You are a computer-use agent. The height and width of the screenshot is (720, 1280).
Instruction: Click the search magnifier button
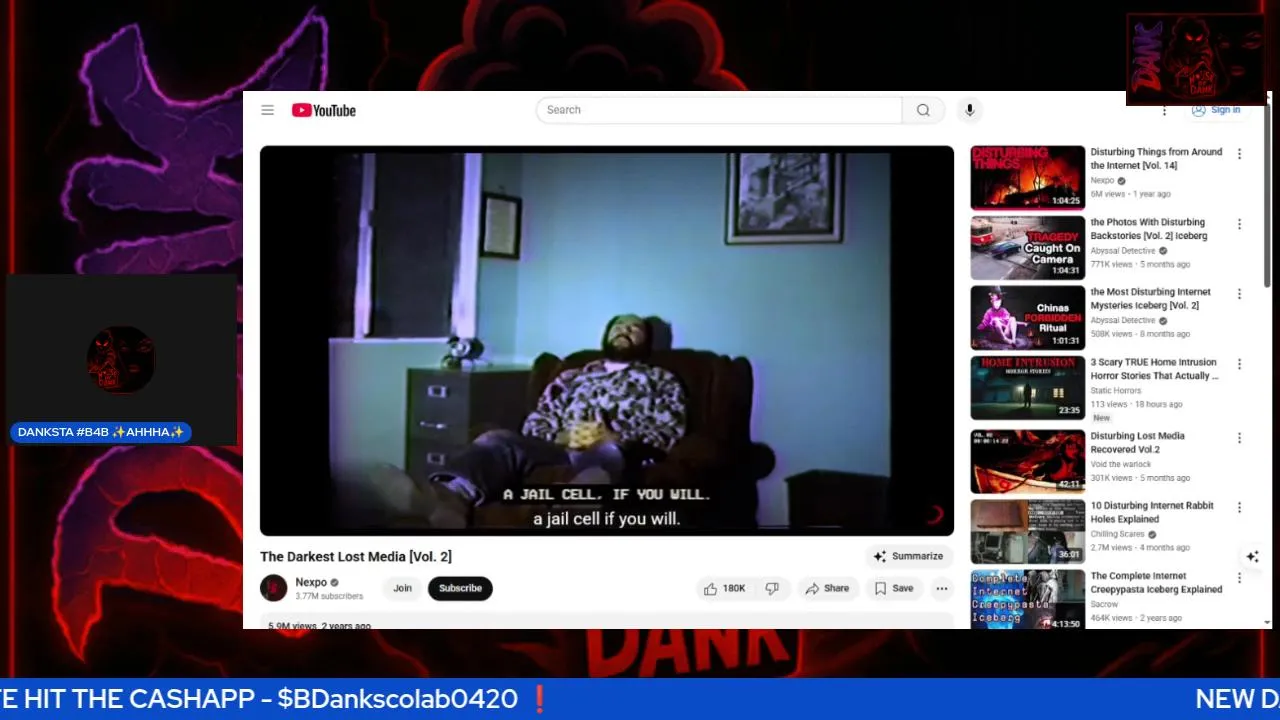pyautogui.click(x=923, y=110)
